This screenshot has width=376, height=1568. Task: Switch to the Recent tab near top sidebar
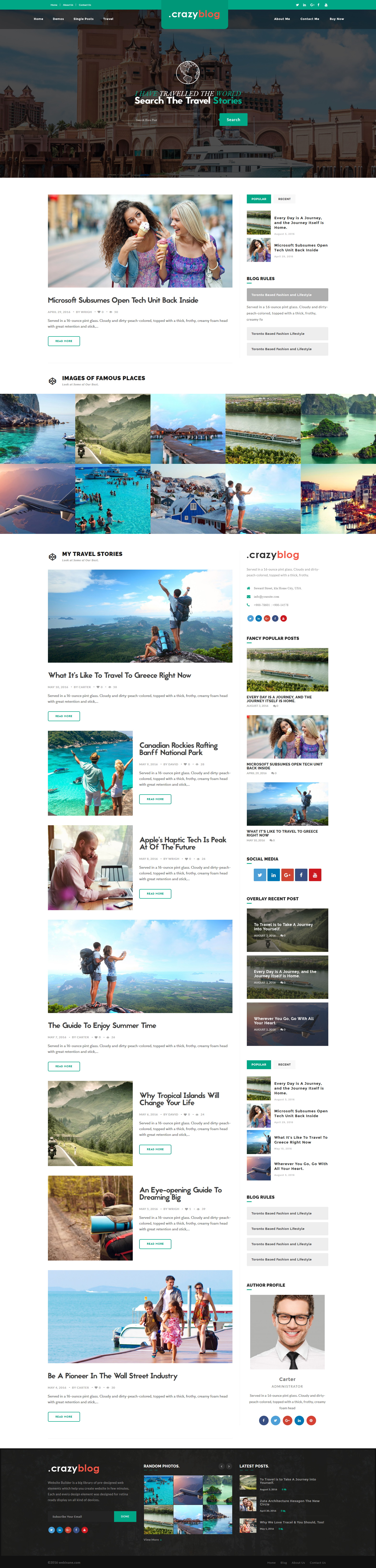[284, 199]
